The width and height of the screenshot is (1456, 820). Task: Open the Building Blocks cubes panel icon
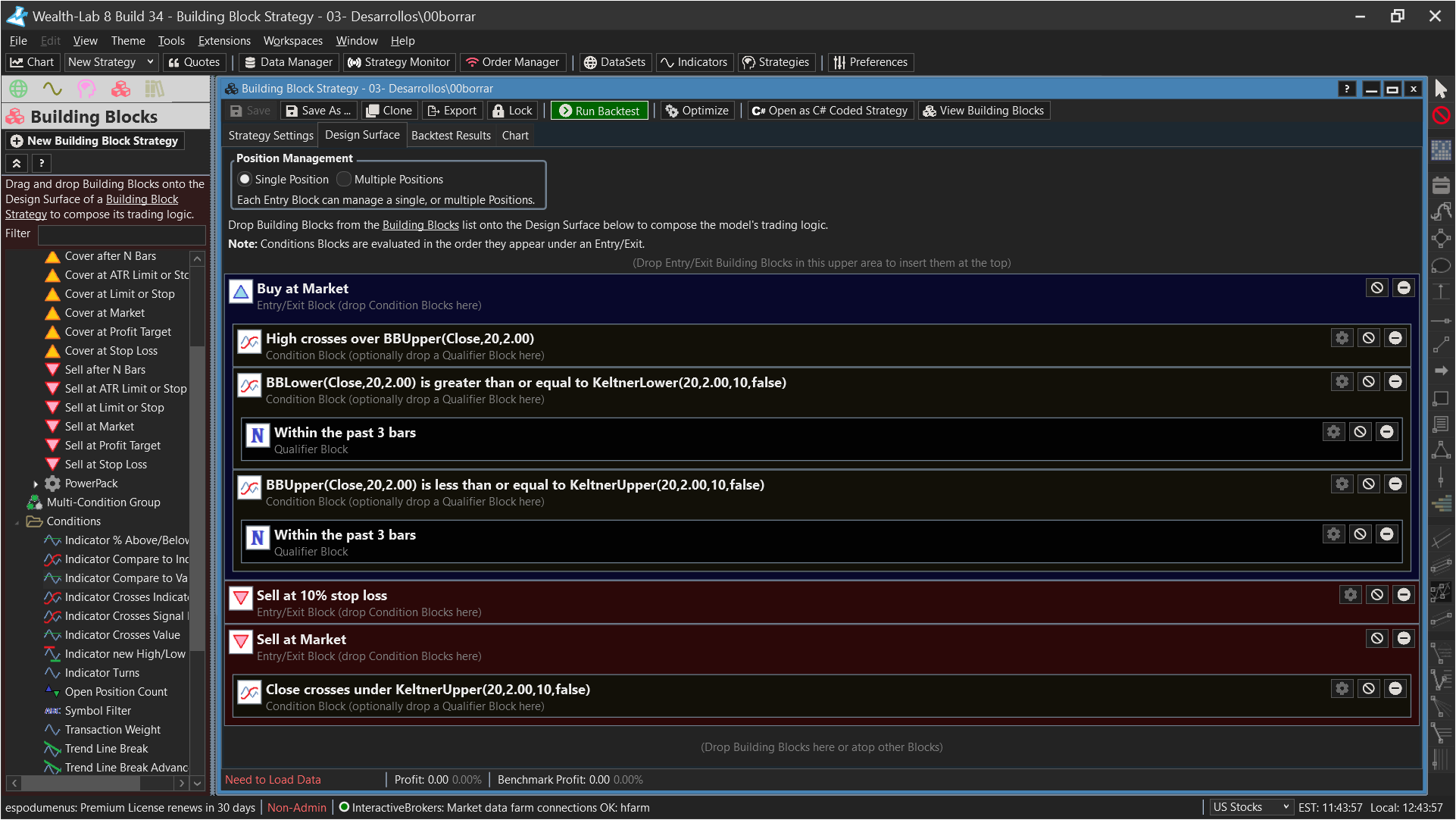pyautogui.click(x=120, y=89)
